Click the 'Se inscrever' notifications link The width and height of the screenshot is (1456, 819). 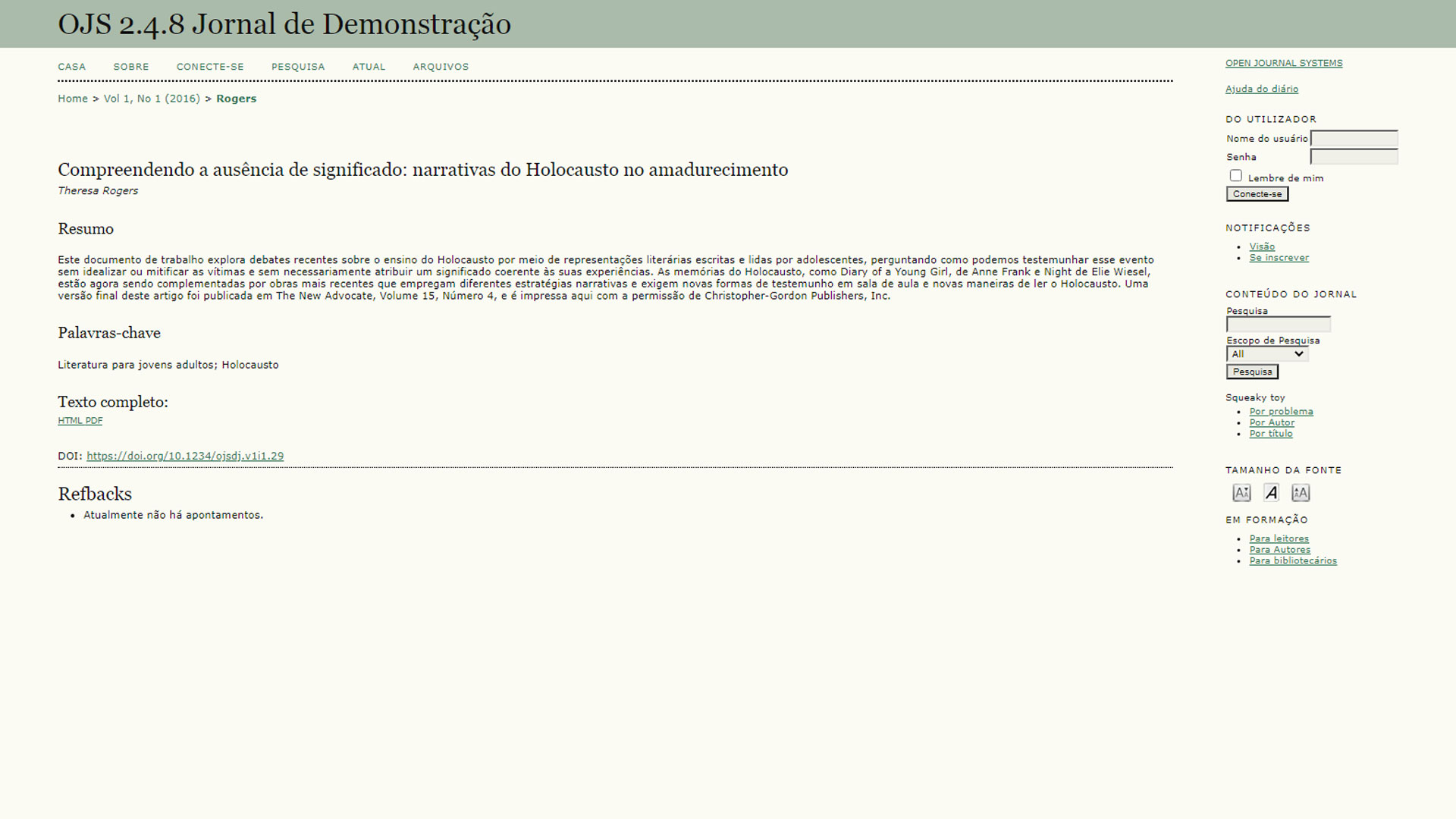coord(1279,258)
